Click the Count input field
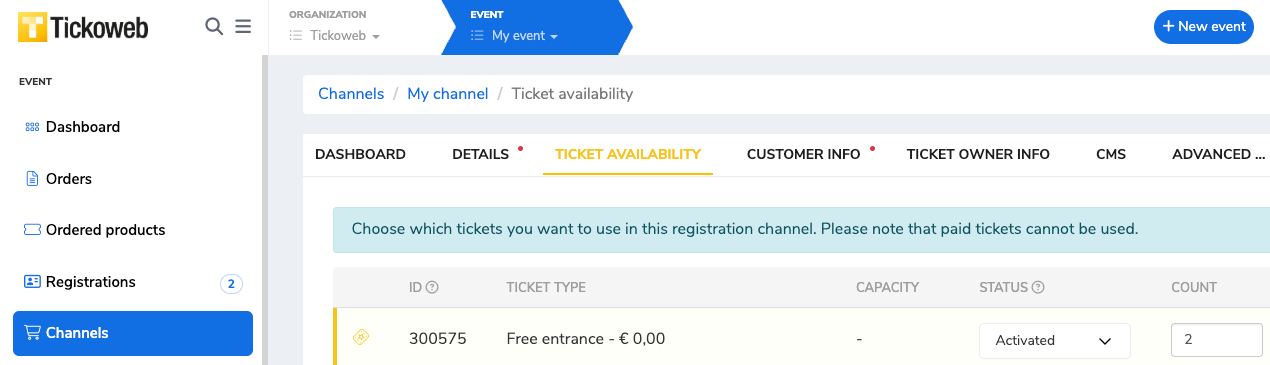 [1217, 340]
